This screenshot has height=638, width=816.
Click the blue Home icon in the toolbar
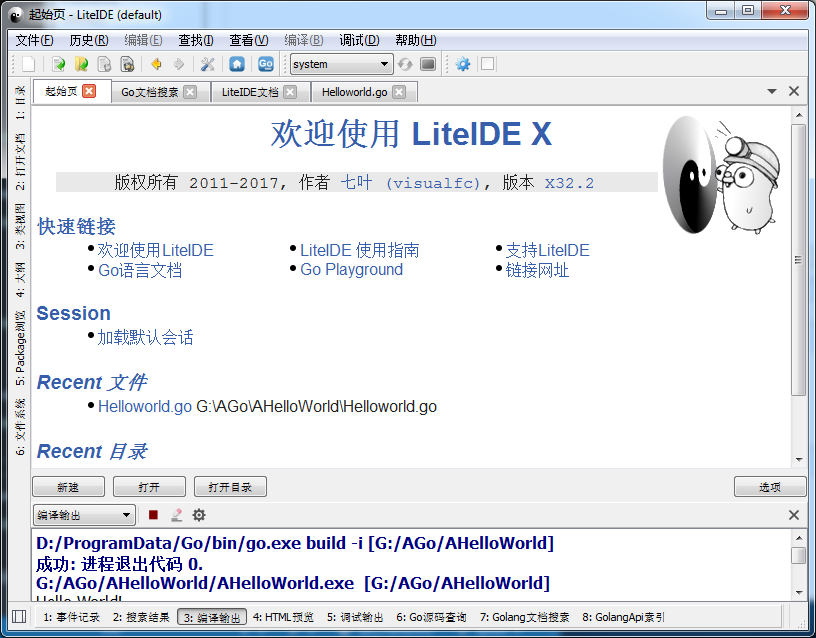coord(237,64)
